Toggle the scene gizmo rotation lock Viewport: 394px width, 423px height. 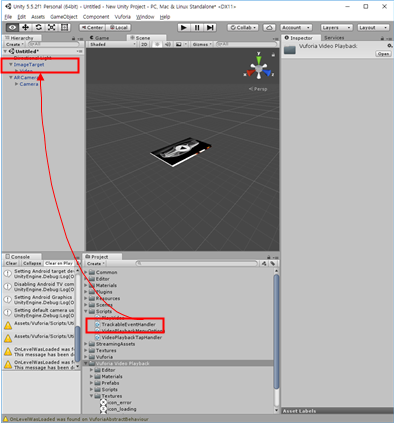point(273,54)
